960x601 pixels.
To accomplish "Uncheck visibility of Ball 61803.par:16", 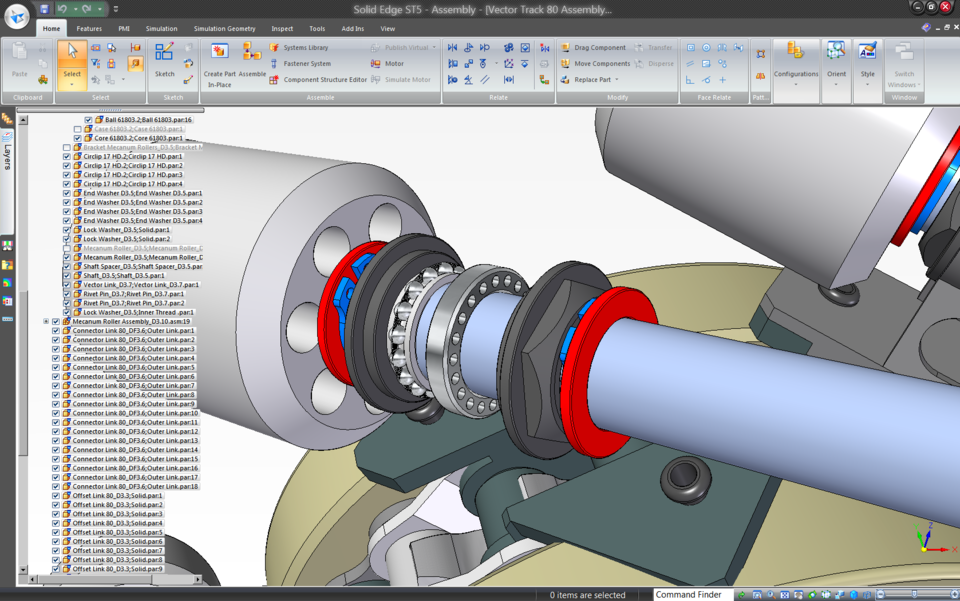I will 89,120.
